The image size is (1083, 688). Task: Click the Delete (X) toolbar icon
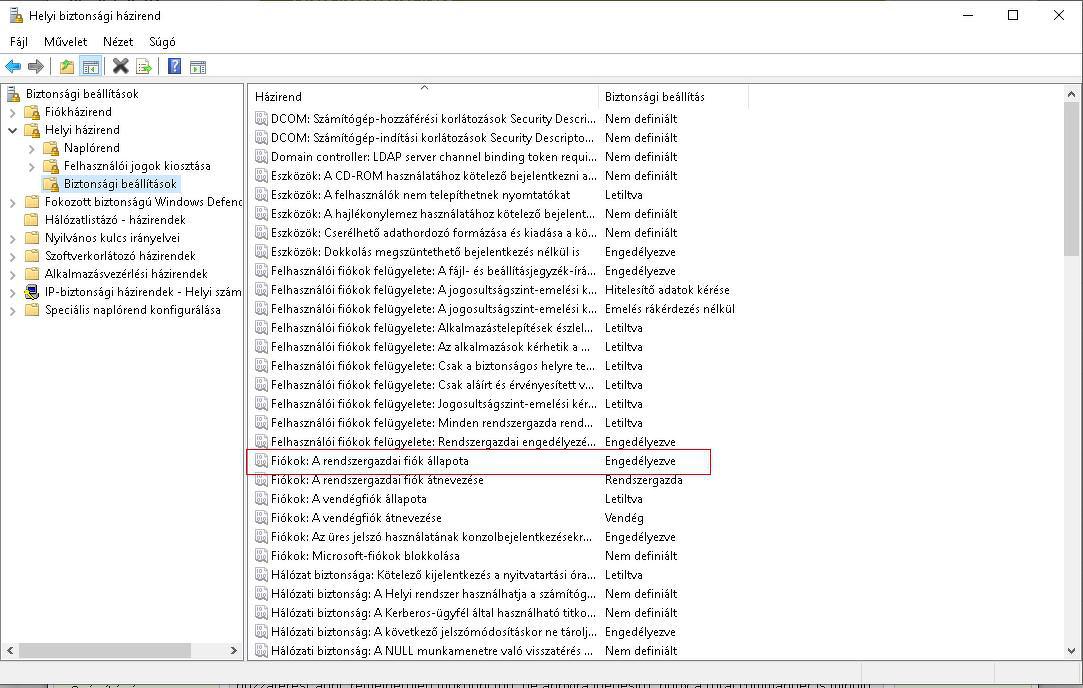click(120, 66)
